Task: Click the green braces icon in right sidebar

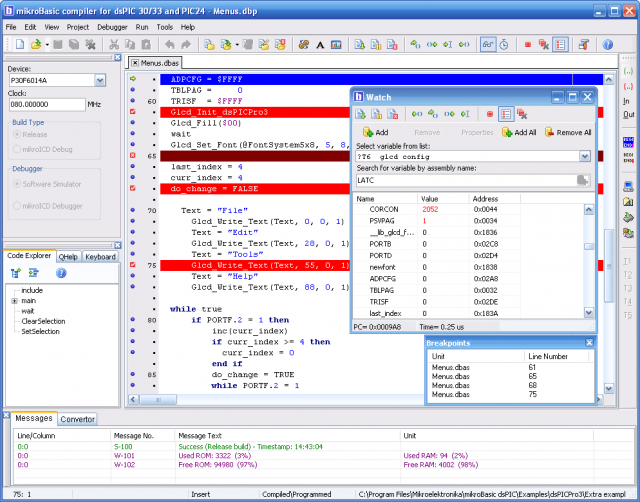Action: 628,71
